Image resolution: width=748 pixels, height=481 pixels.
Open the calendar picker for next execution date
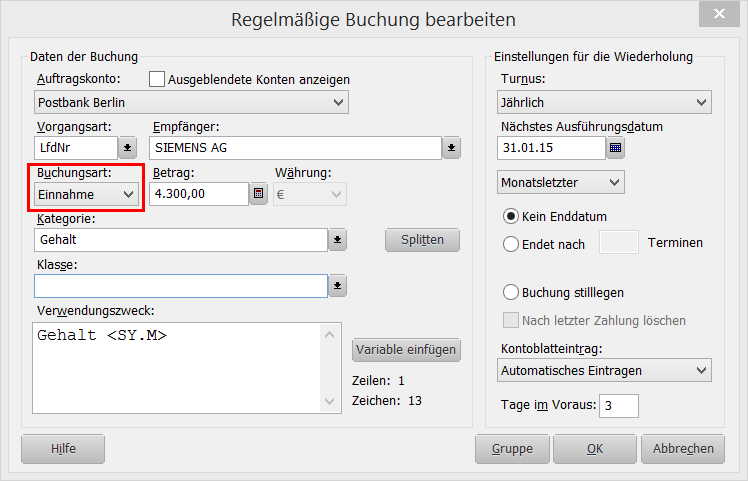616,149
